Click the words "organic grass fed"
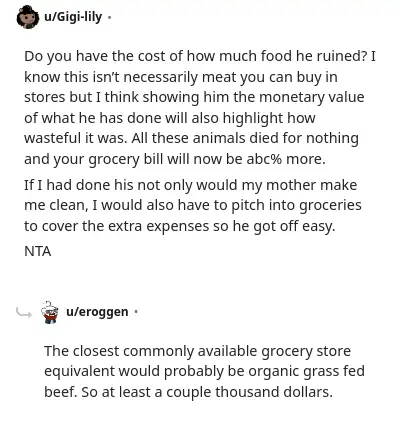The image size is (400, 428). tap(307, 371)
